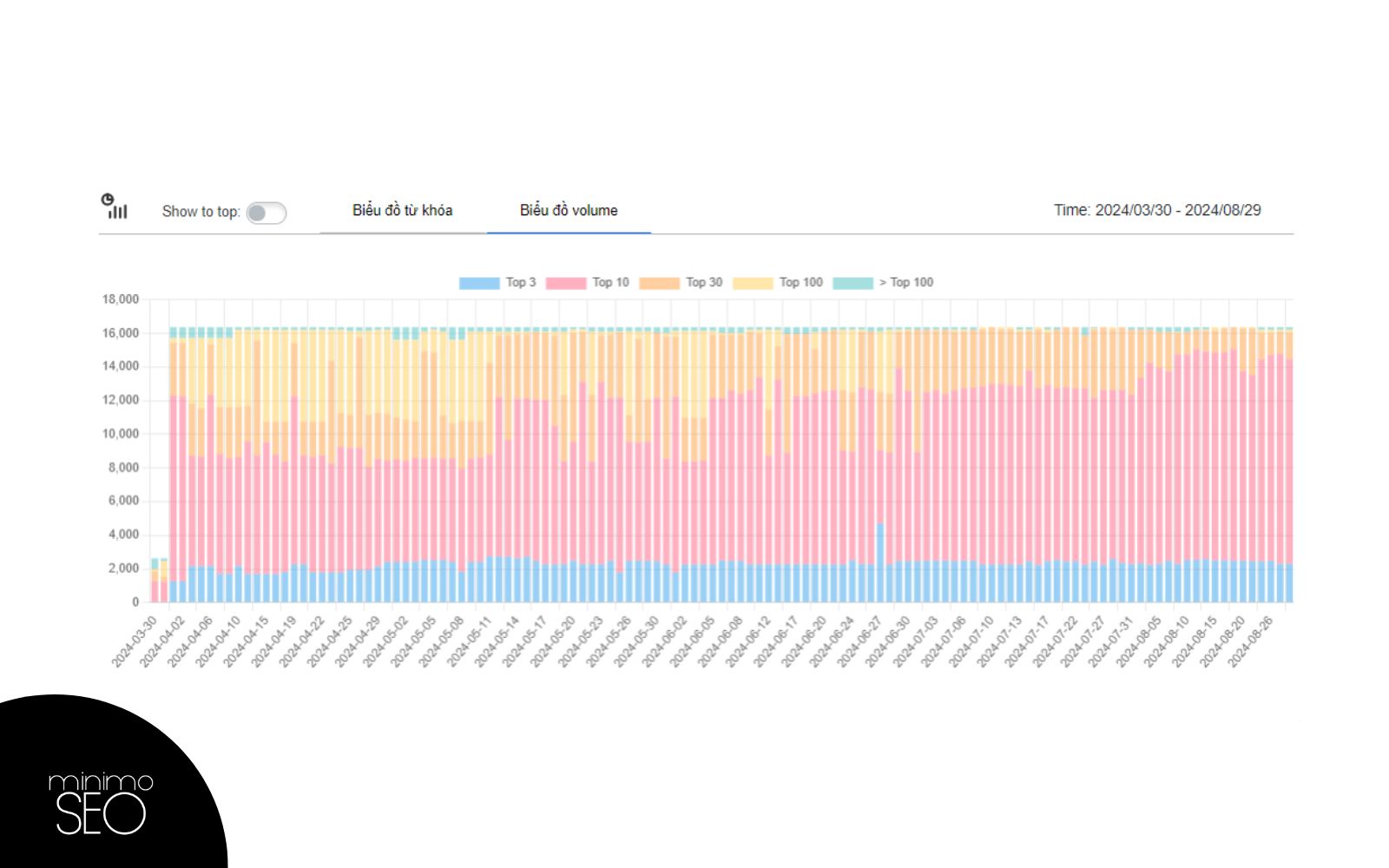This screenshot has width=1389, height=868.
Task: Click the 18,000 y-axis label
Action: coord(121,299)
